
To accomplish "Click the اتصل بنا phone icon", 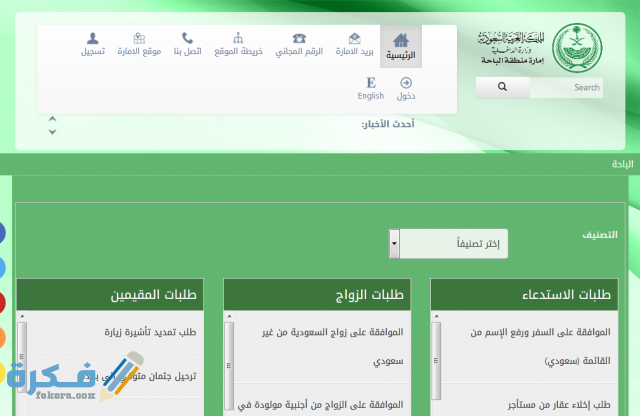I will (187, 38).
